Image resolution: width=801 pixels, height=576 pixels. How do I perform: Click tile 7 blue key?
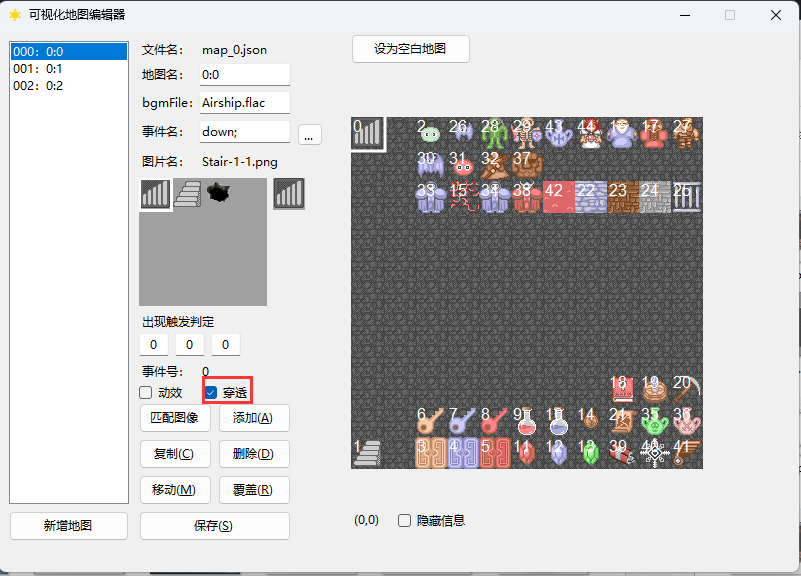[x=463, y=421]
